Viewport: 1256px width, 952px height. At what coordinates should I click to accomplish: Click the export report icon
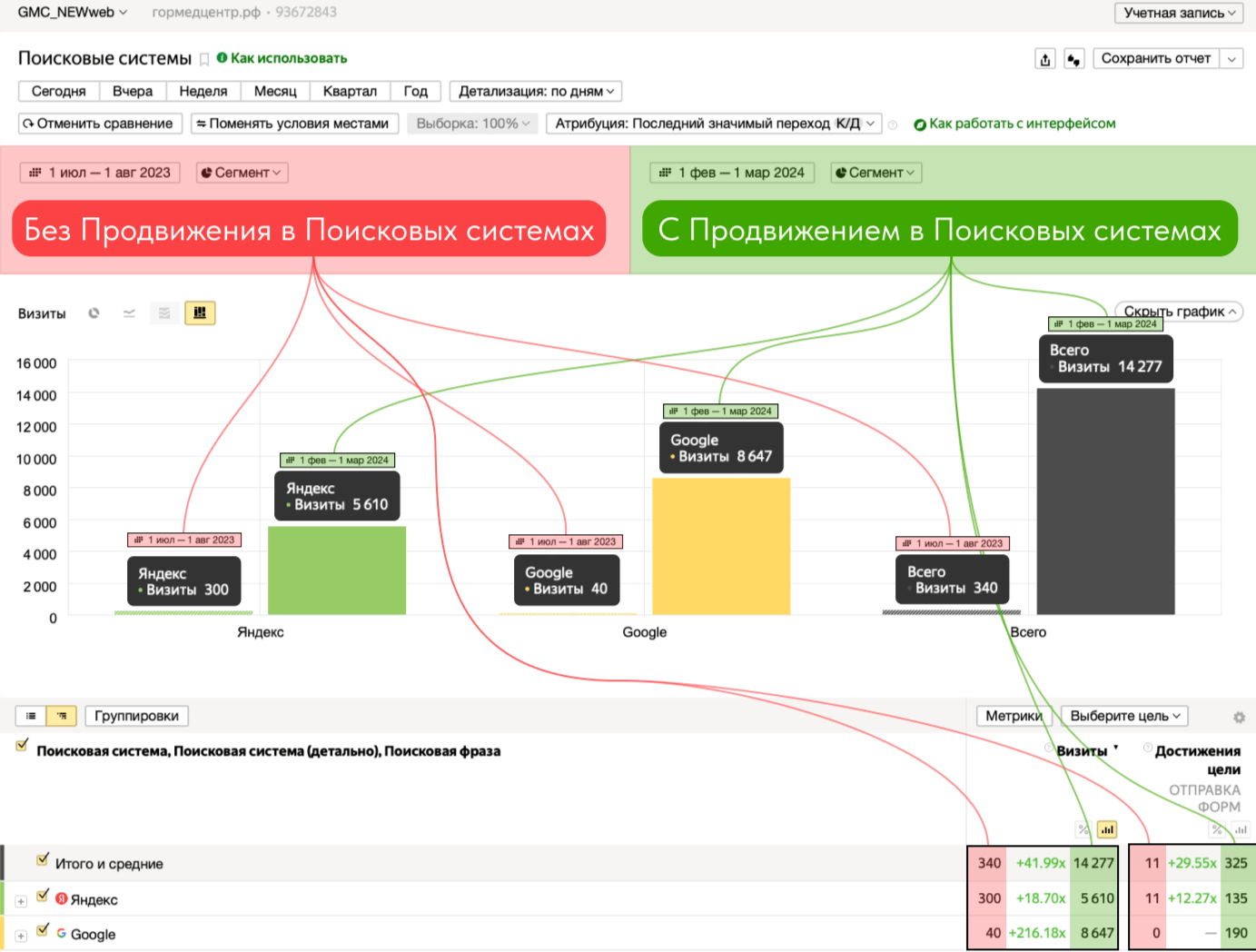pyautogui.click(x=1045, y=59)
